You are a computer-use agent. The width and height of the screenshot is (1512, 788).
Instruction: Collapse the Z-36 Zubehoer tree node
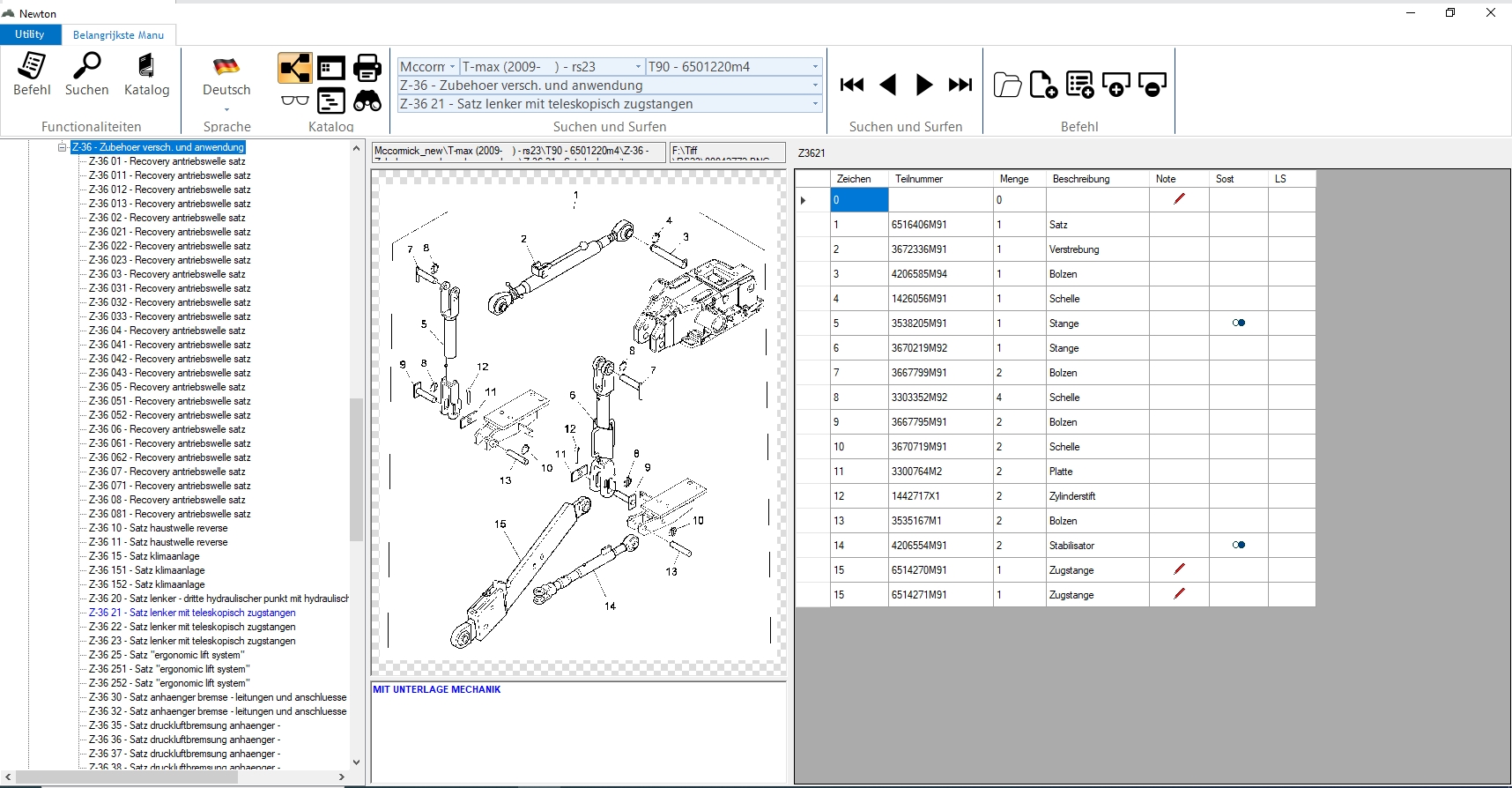click(63, 147)
